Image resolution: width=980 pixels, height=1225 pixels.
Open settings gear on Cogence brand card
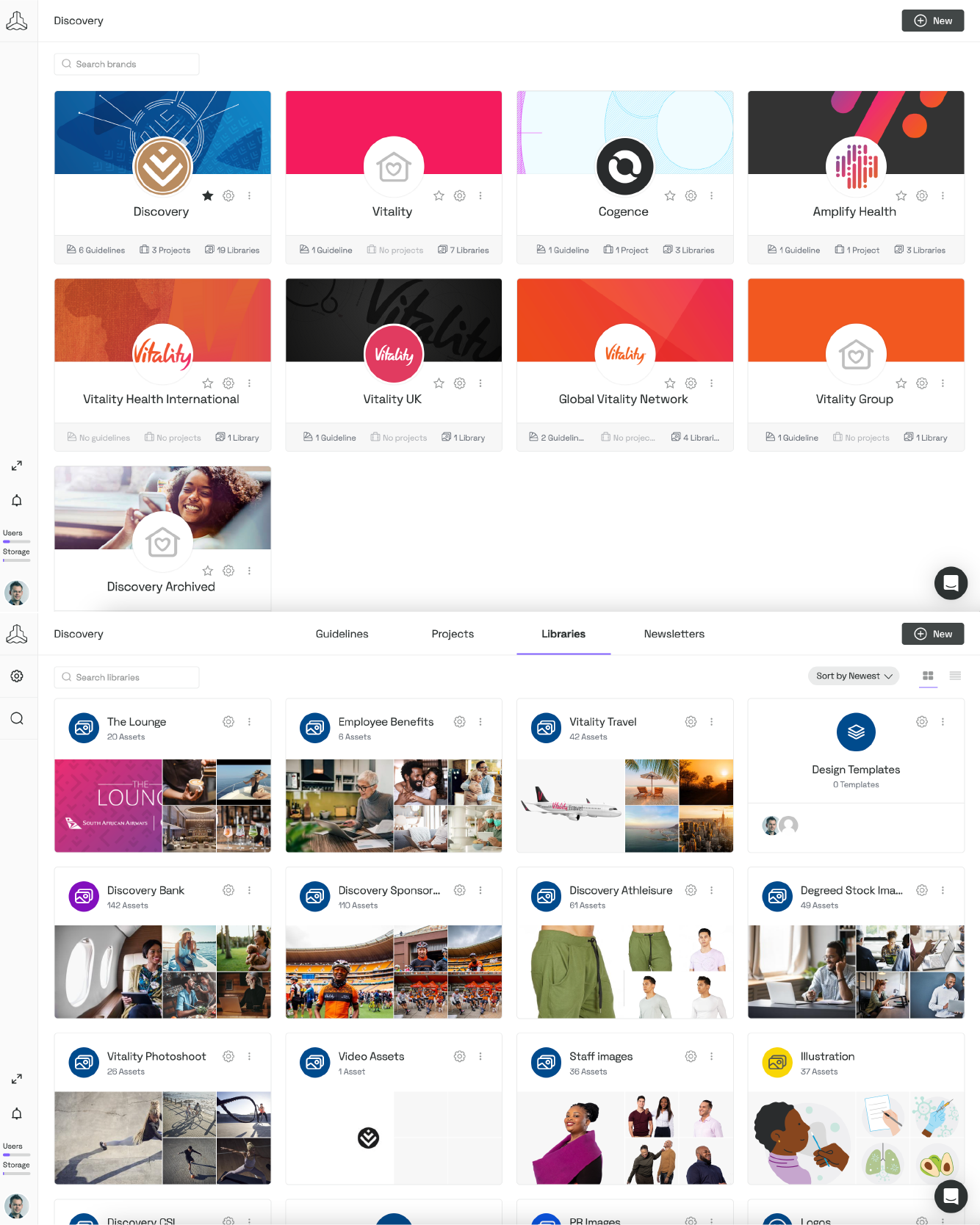click(691, 196)
